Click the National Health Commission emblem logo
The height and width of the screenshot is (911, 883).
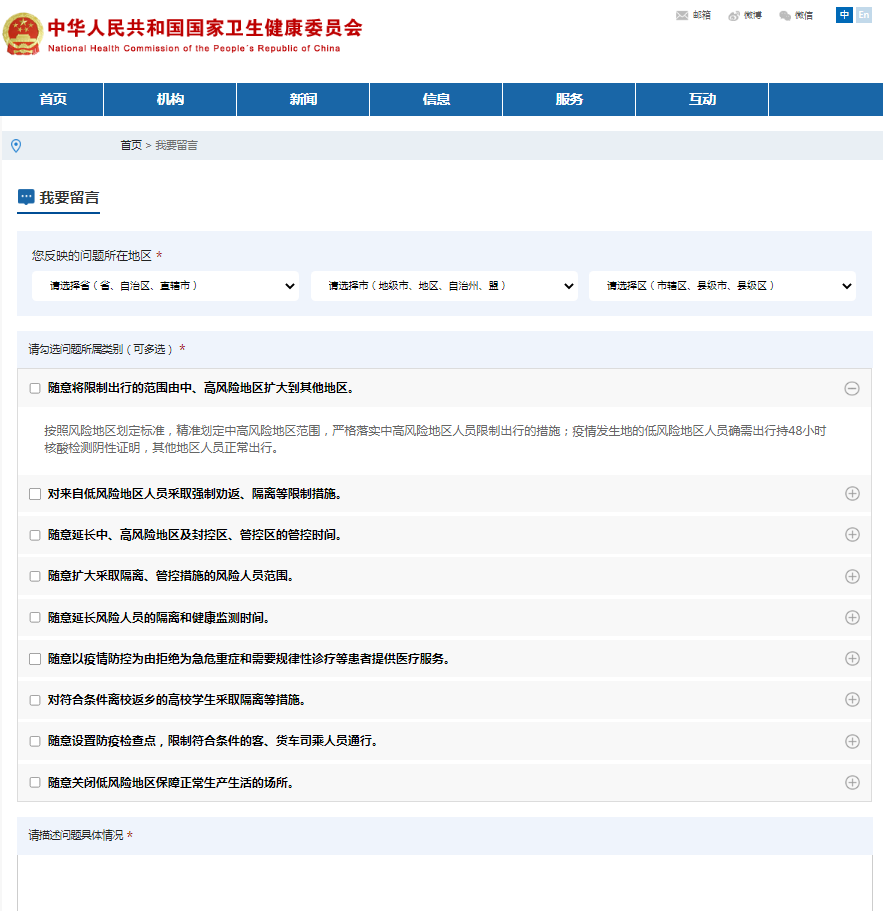(x=25, y=31)
